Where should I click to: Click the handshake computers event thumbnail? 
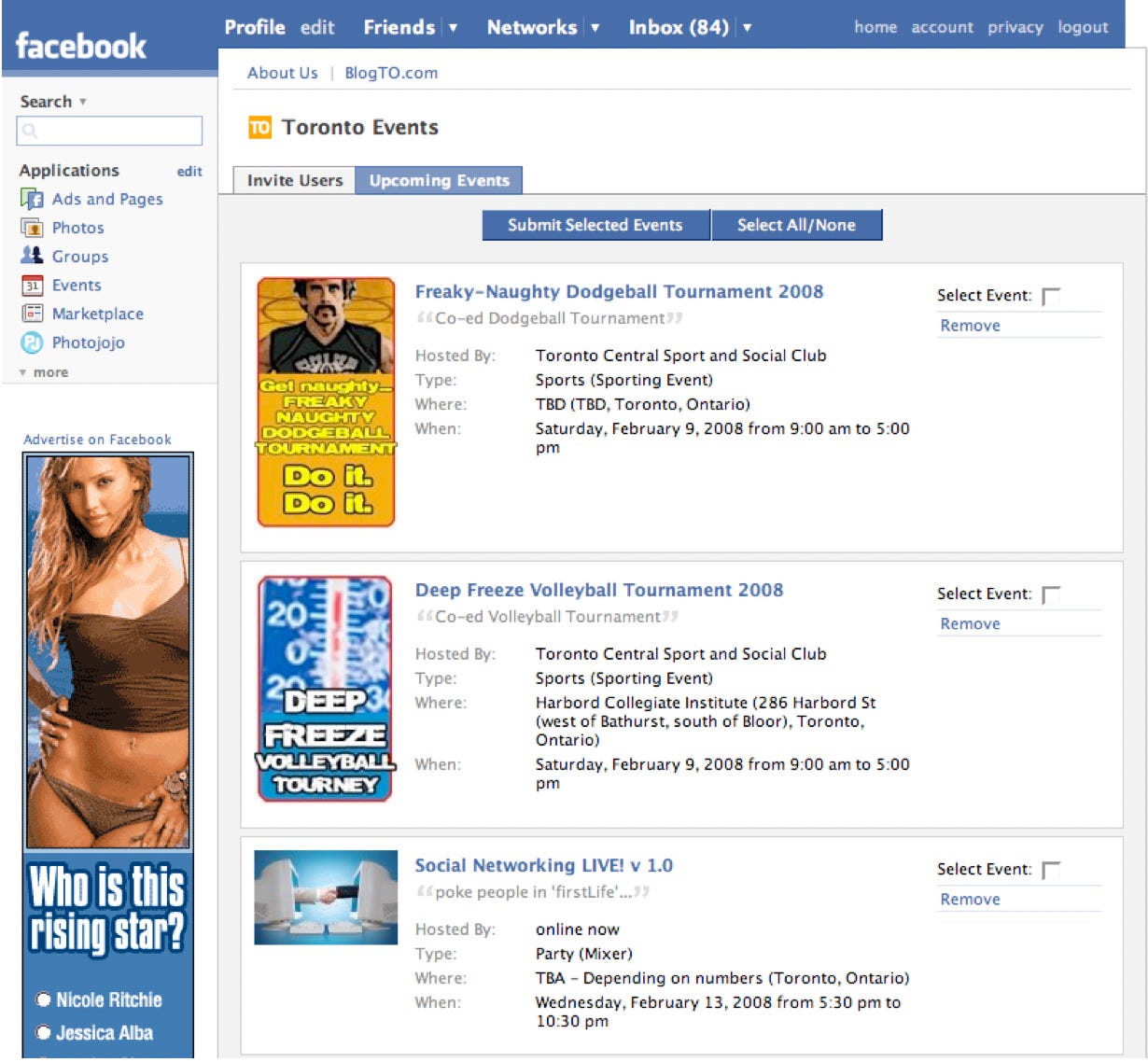point(326,897)
